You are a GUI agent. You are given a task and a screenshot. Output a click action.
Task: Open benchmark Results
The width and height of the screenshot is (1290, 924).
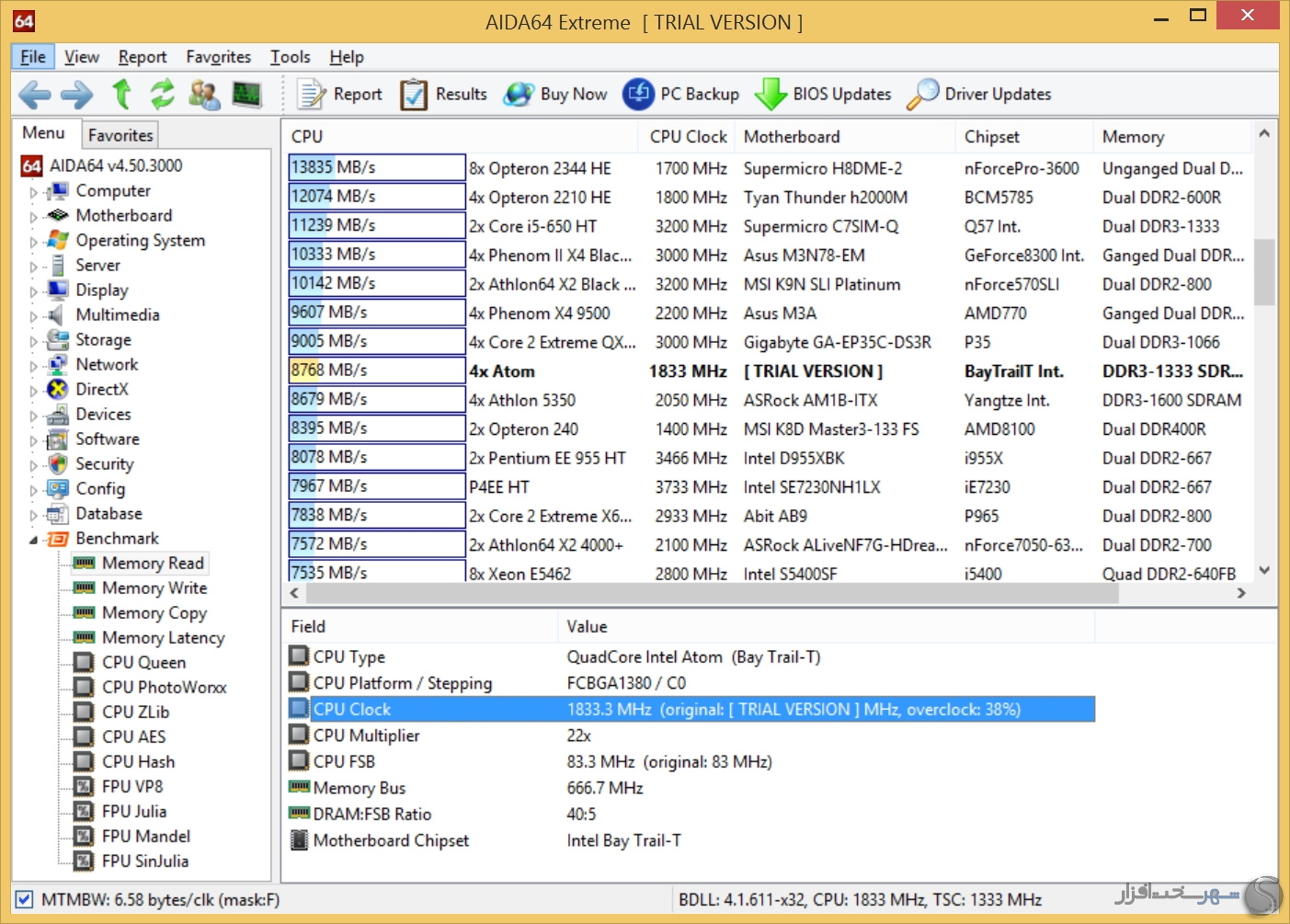[443, 94]
